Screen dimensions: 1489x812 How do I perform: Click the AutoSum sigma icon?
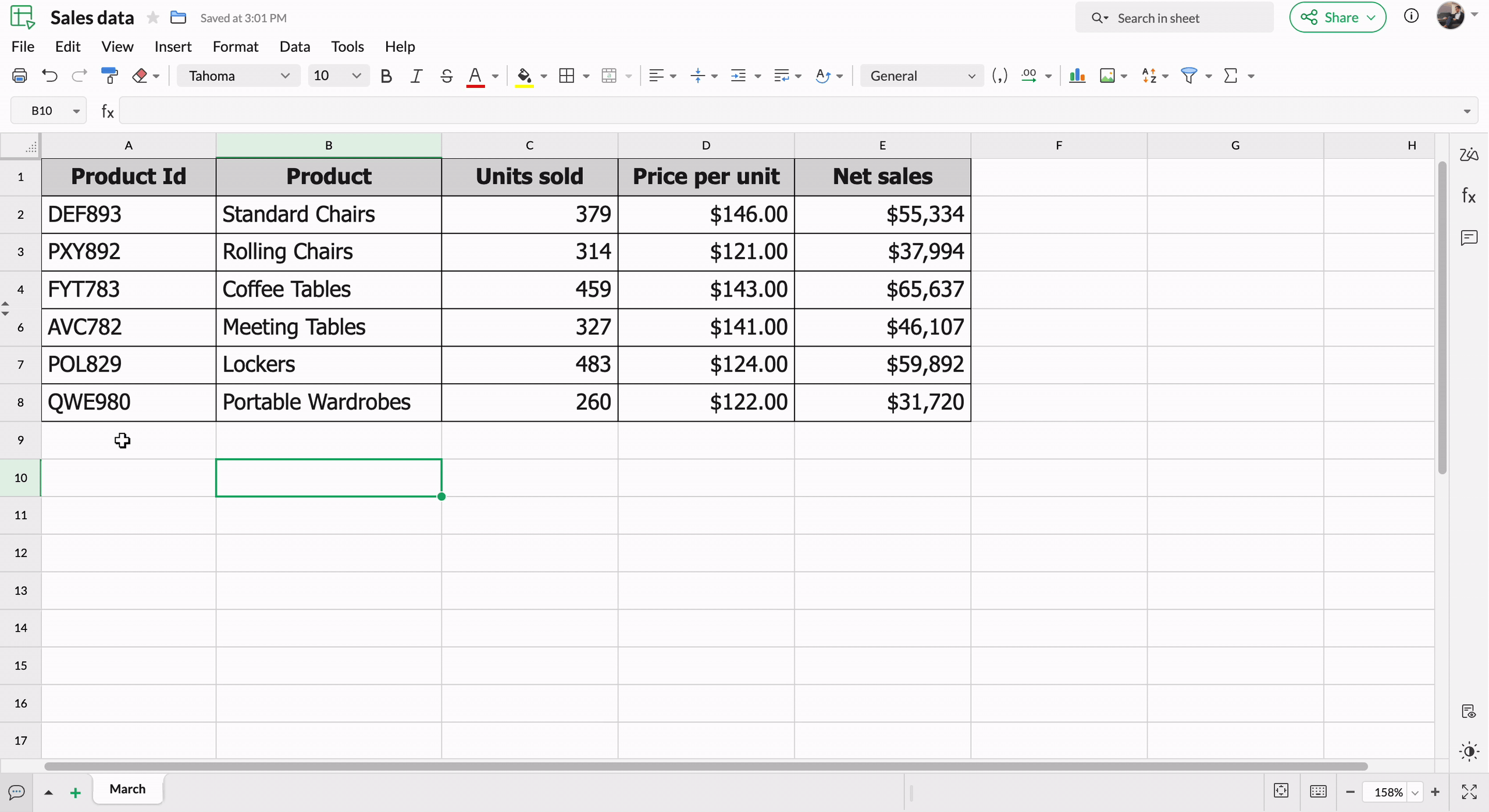(1231, 76)
